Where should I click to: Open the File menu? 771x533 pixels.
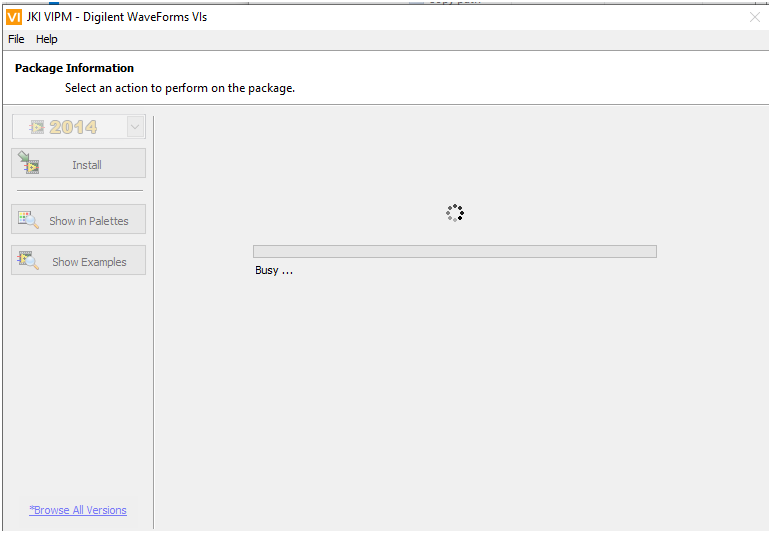click(16, 39)
